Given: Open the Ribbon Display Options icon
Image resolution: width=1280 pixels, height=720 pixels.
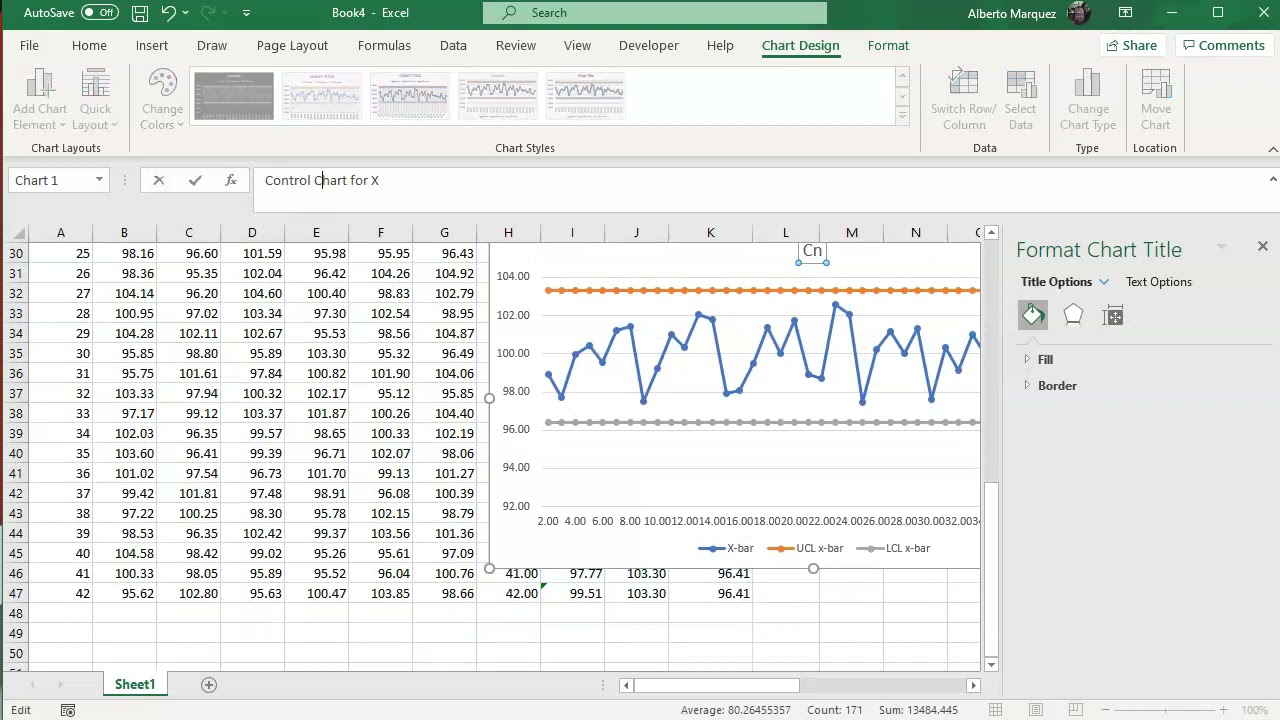Looking at the screenshot, I should (1126, 13).
